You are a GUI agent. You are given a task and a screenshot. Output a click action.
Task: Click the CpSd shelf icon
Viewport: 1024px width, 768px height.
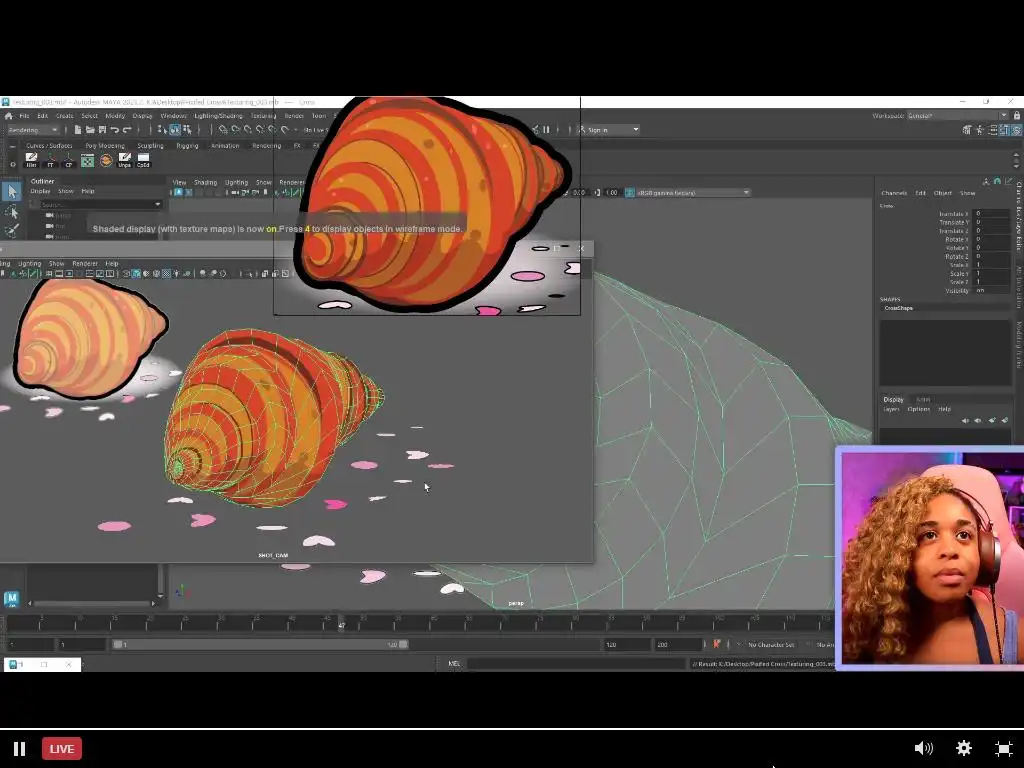[x=143, y=160]
